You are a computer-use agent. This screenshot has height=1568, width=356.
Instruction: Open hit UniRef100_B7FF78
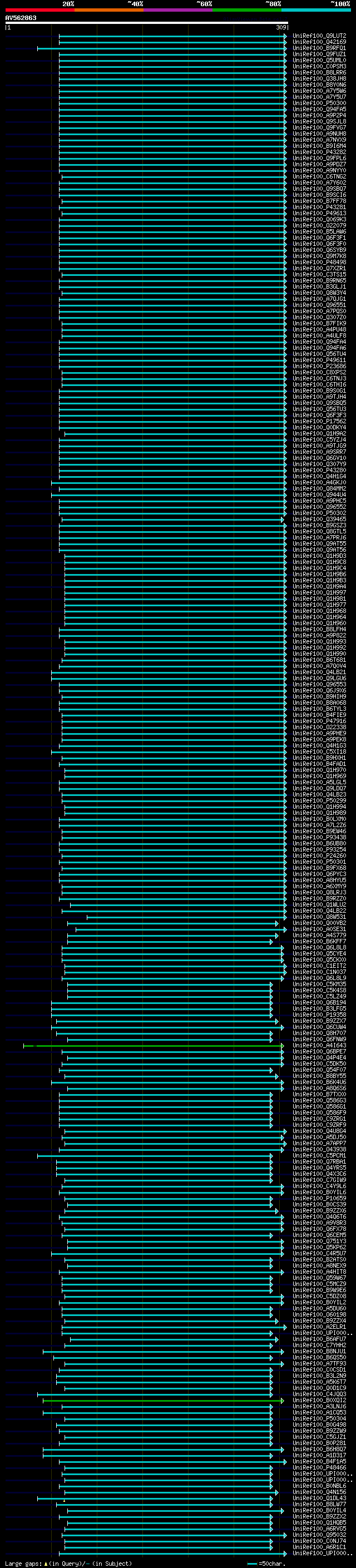(319, 201)
